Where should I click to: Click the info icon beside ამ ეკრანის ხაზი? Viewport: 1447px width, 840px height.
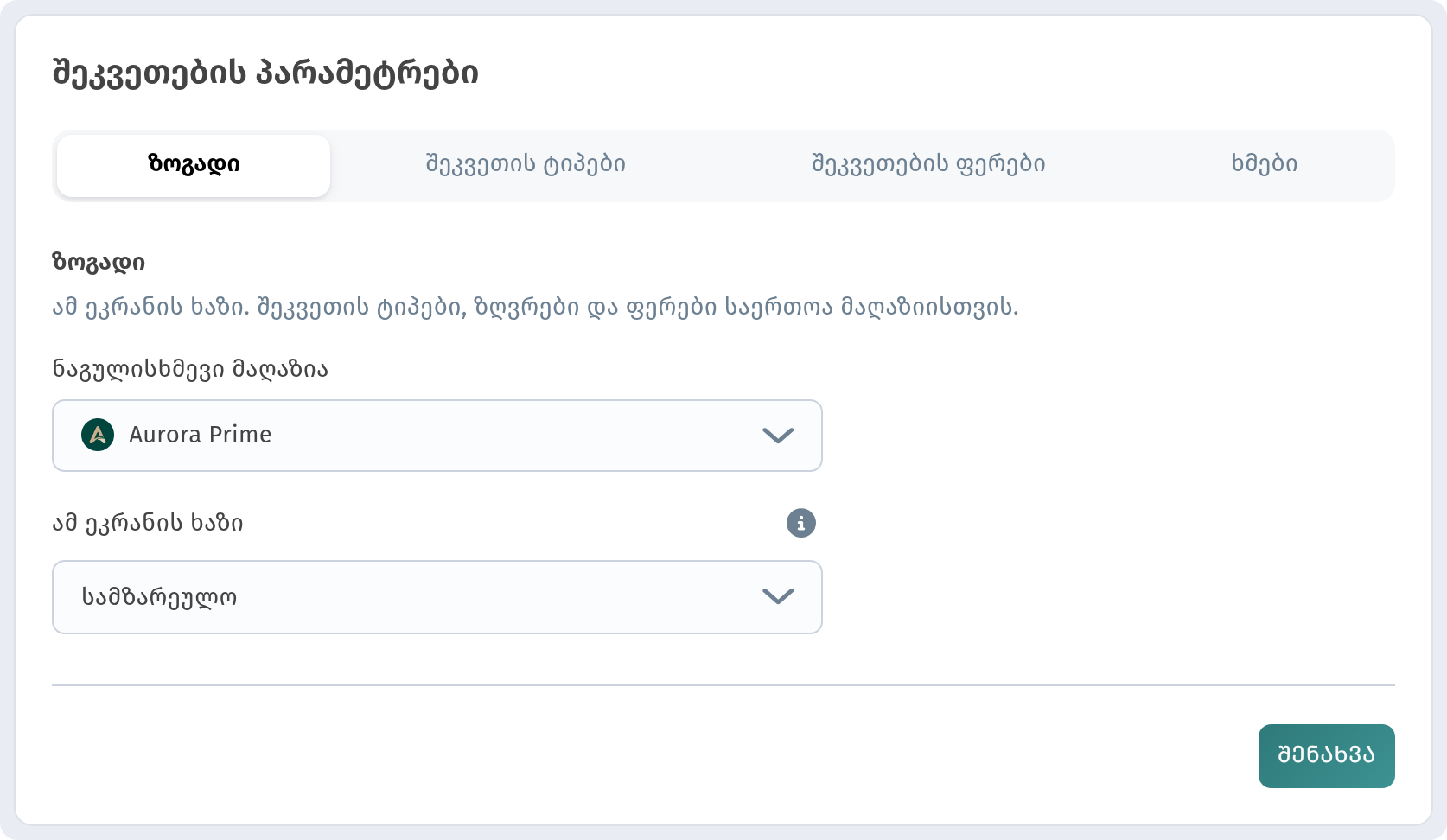point(800,523)
